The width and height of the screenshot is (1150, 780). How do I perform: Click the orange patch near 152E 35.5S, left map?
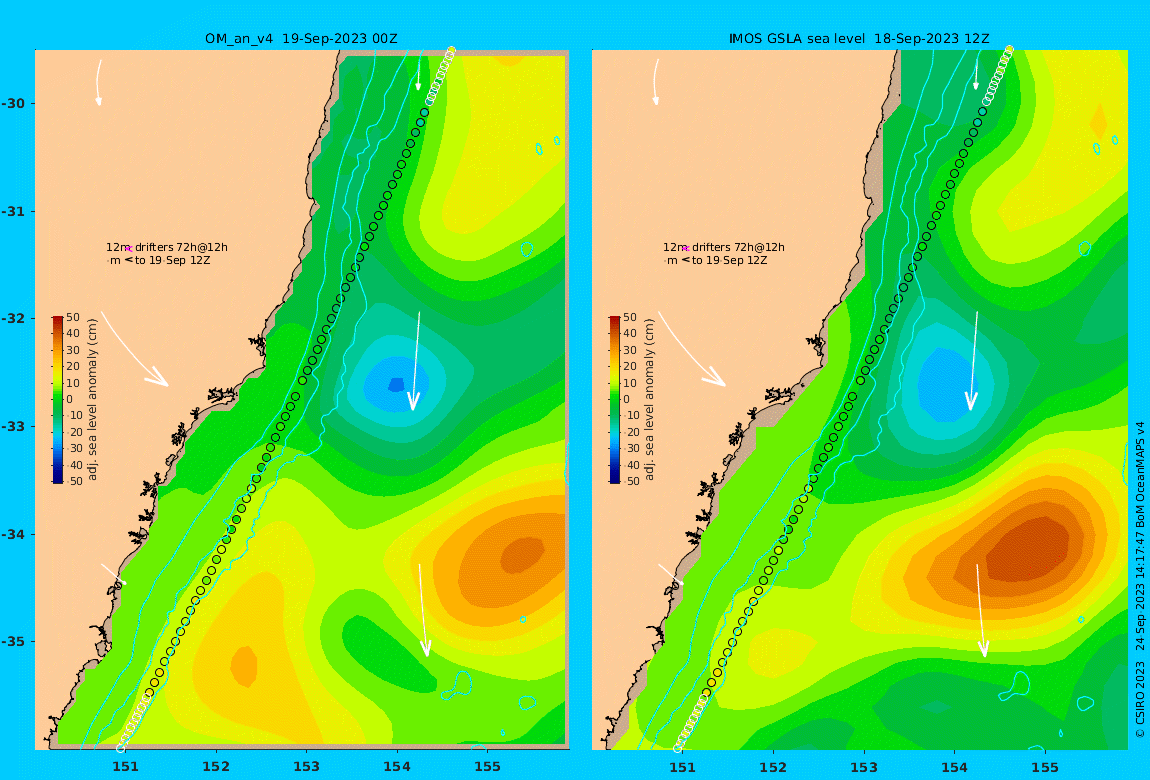(243, 666)
